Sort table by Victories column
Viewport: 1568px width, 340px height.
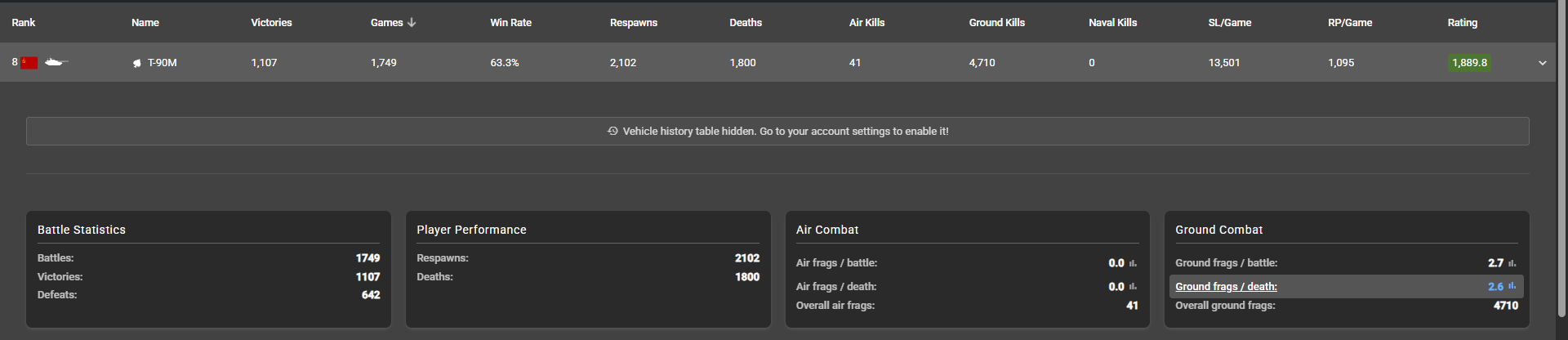tap(271, 23)
